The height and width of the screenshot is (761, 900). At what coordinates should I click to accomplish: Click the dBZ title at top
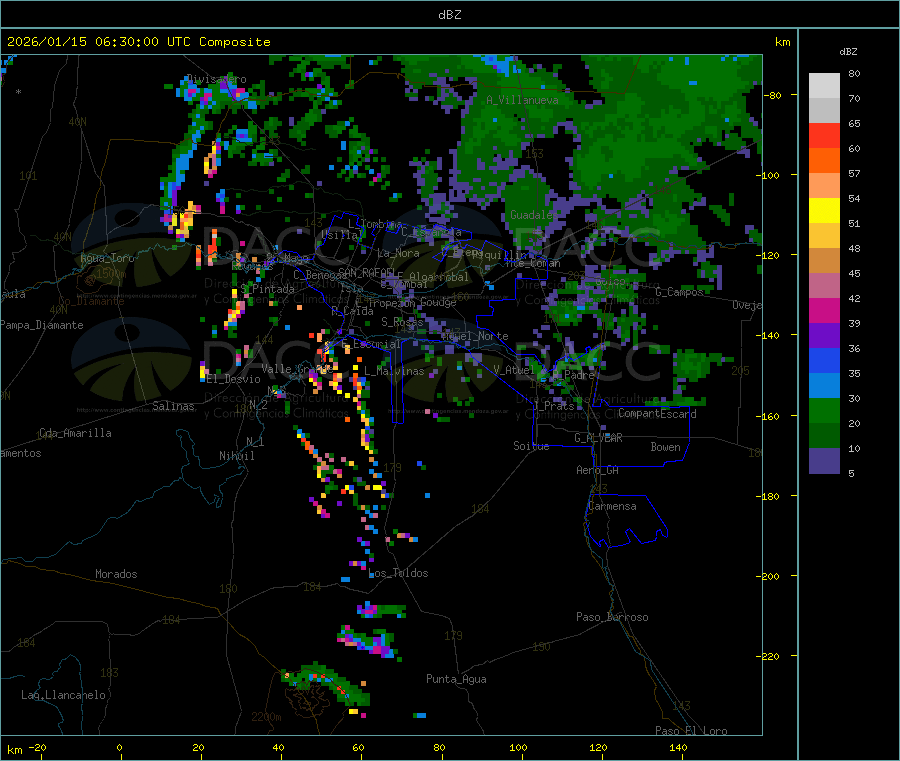tap(449, 15)
